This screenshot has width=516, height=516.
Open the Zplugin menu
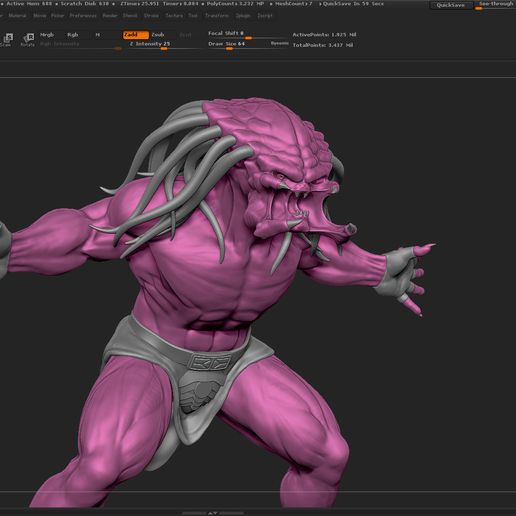pyautogui.click(x=243, y=16)
